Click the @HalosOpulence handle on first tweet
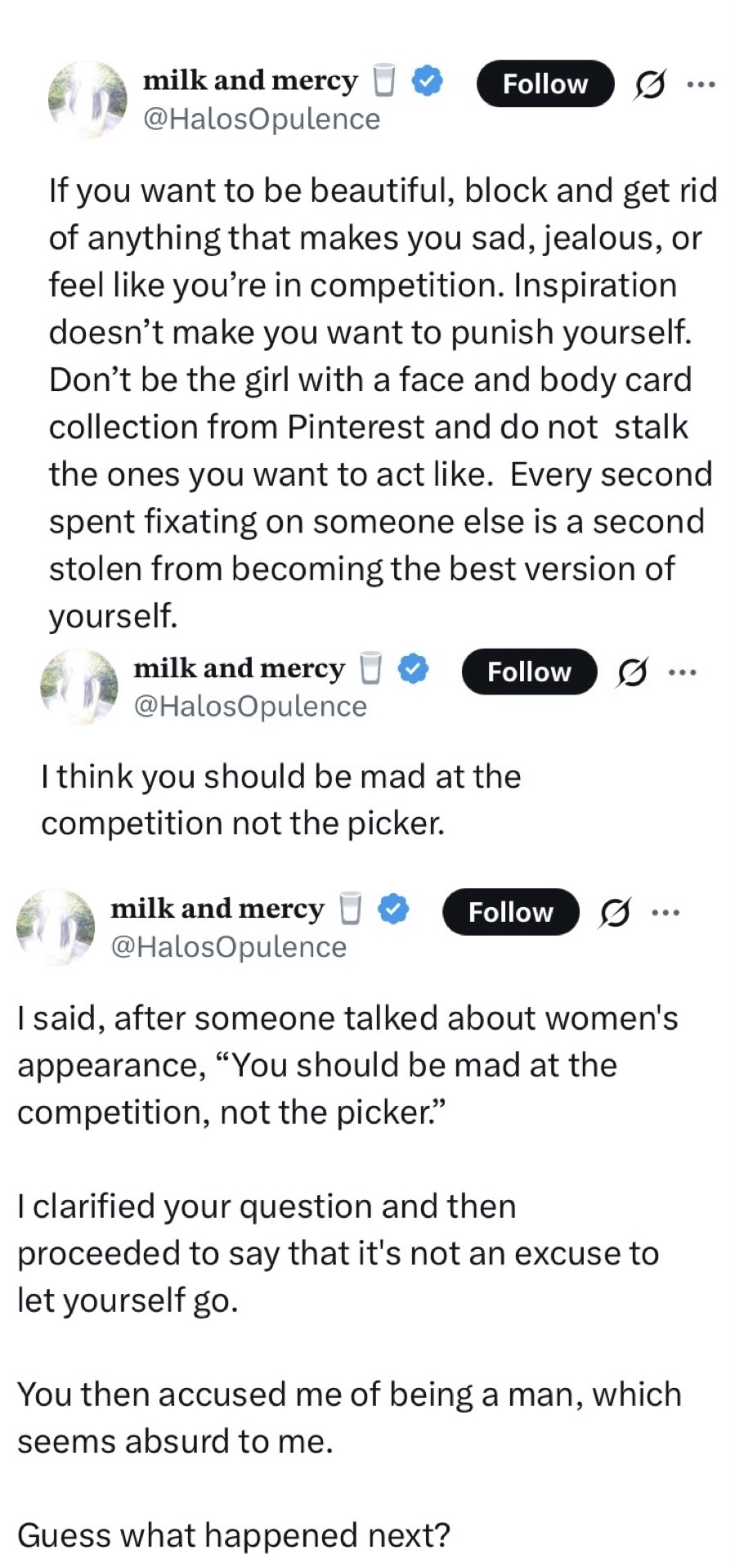 click(262, 119)
